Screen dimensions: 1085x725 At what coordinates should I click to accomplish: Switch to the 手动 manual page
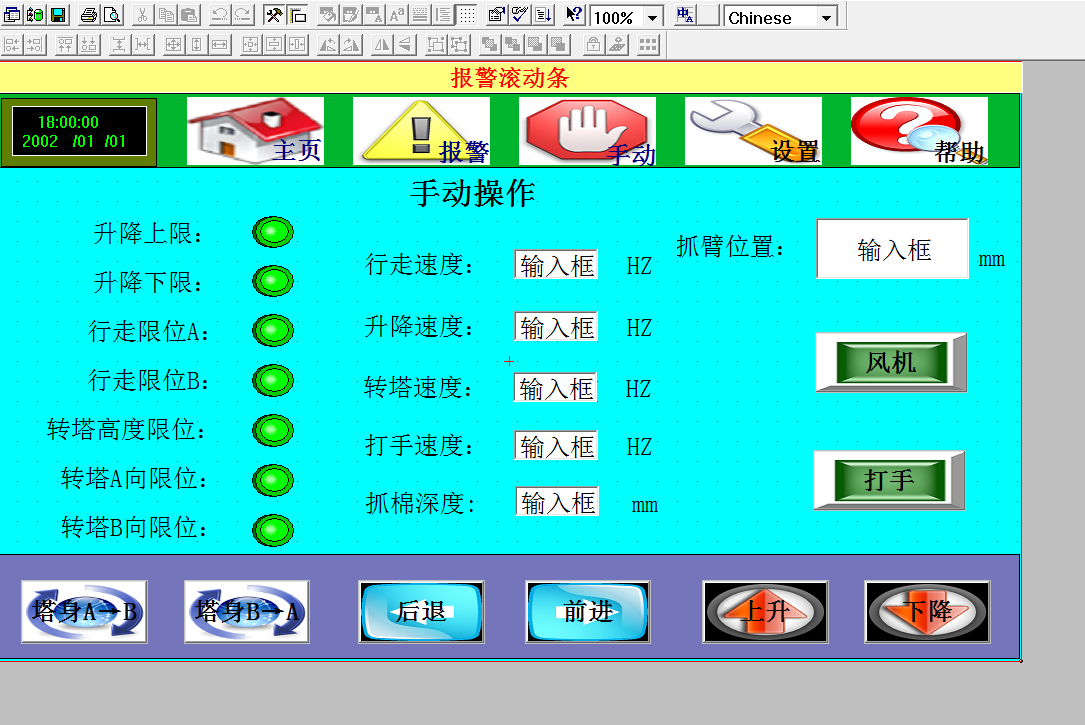587,131
